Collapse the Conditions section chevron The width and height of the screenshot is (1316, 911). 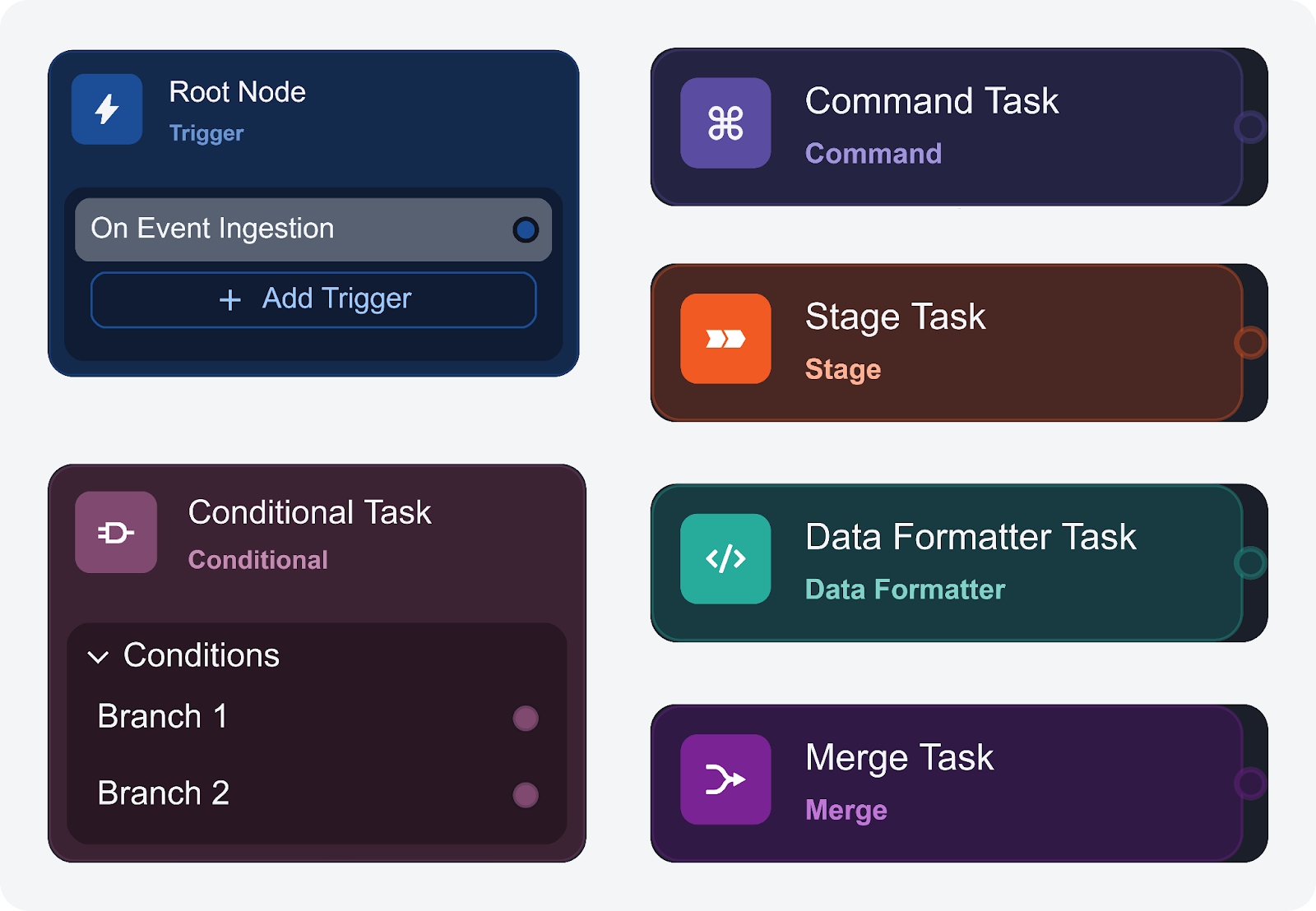tap(99, 657)
